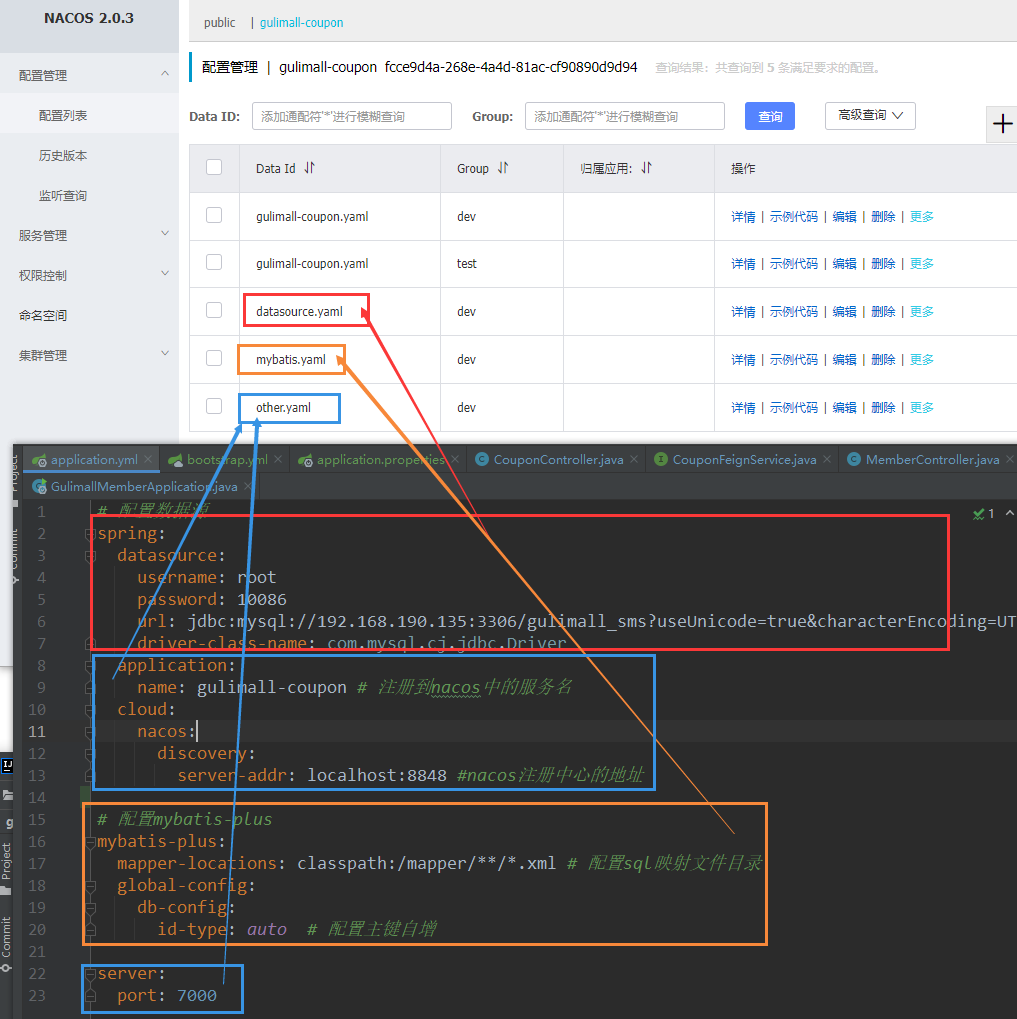1017x1019 pixels.
Task: Switch to the gulimall-coupon namespace tab
Action: tap(302, 23)
